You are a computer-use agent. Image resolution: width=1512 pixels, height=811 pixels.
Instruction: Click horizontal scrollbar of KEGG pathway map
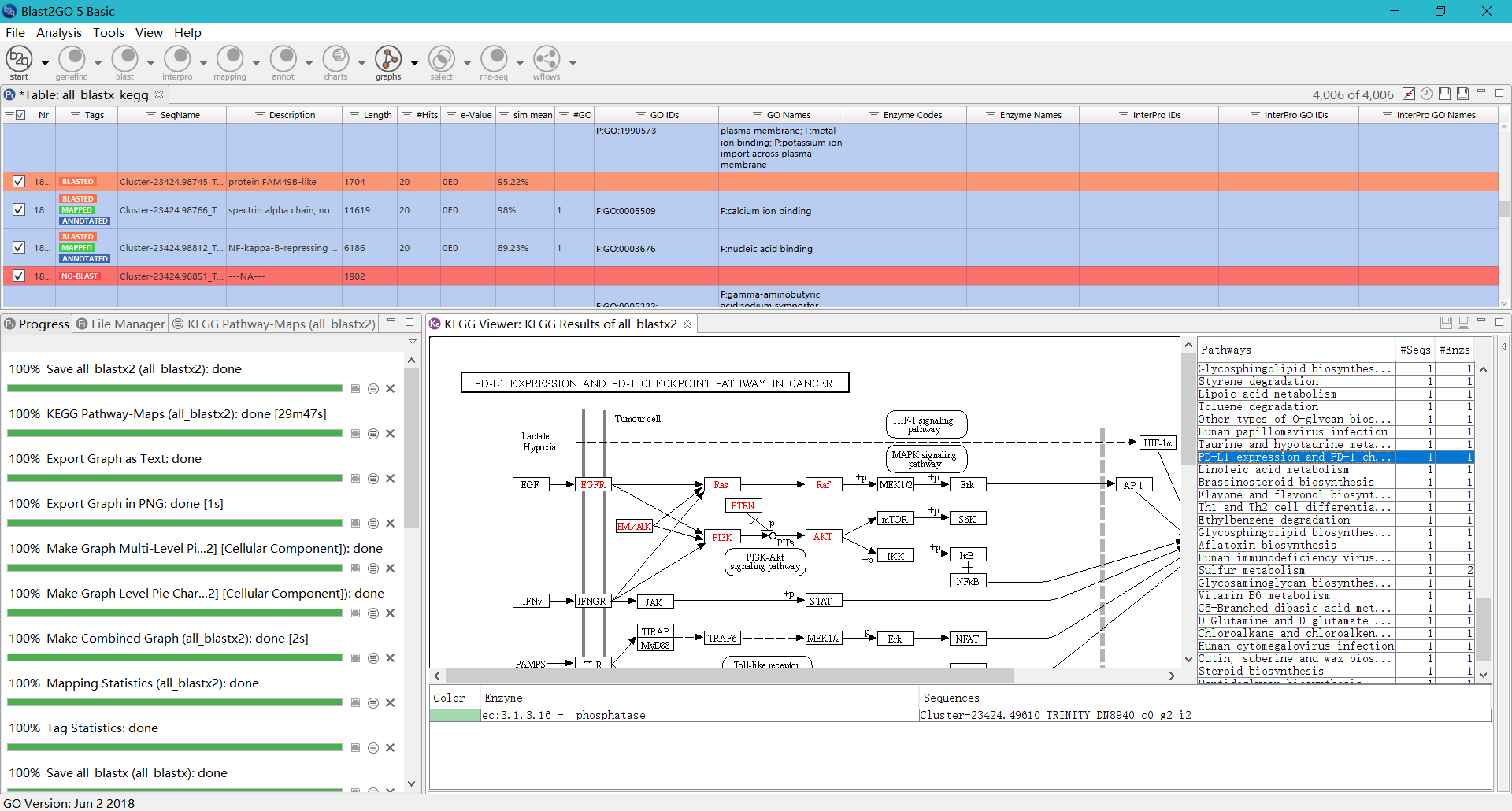[729, 676]
